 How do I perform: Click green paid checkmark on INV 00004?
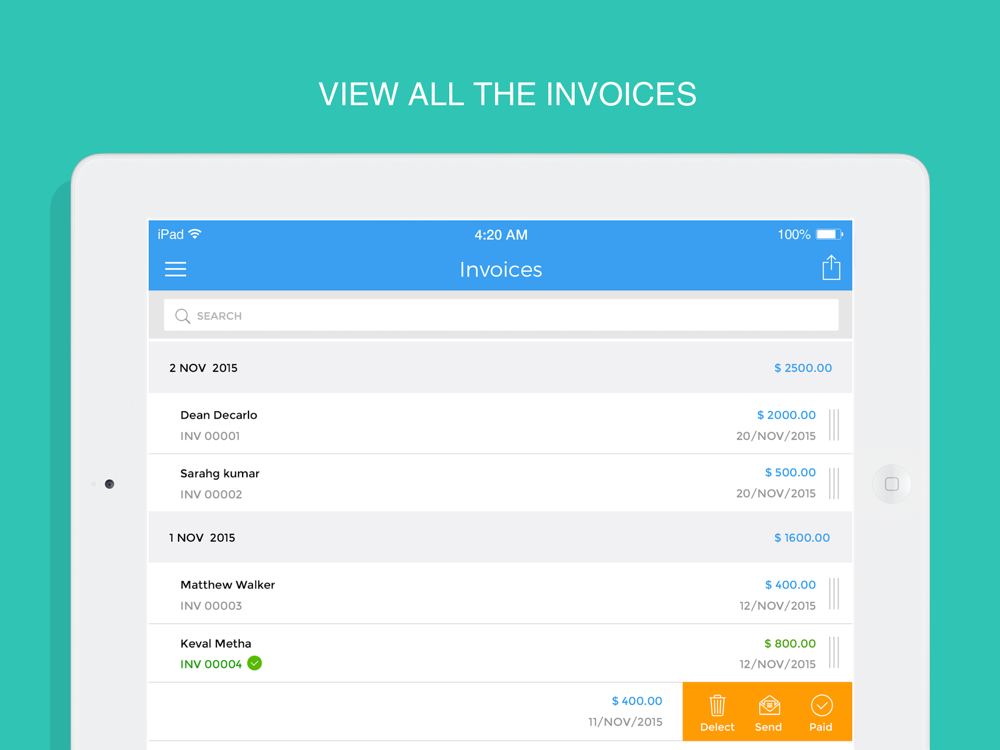tap(254, 663)
